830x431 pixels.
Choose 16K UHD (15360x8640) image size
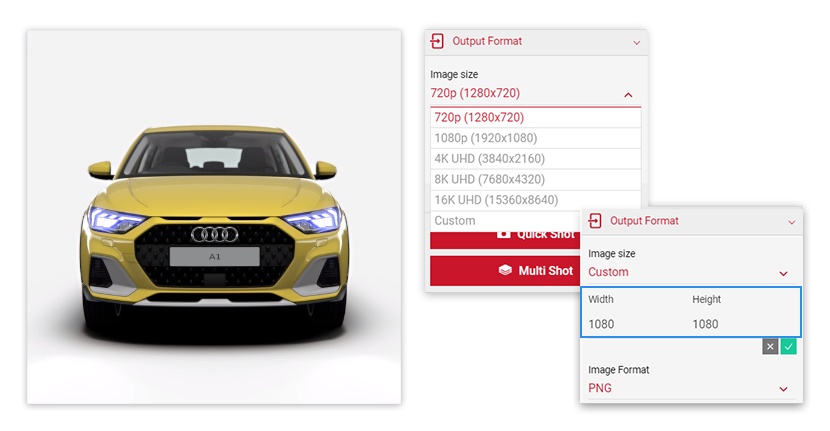click(x=535, y=200)
